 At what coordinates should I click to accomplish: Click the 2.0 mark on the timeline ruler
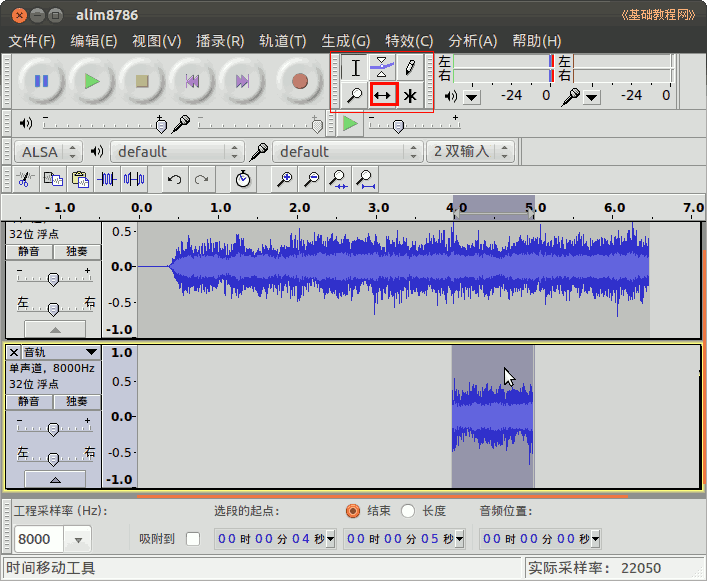point(299,208)
